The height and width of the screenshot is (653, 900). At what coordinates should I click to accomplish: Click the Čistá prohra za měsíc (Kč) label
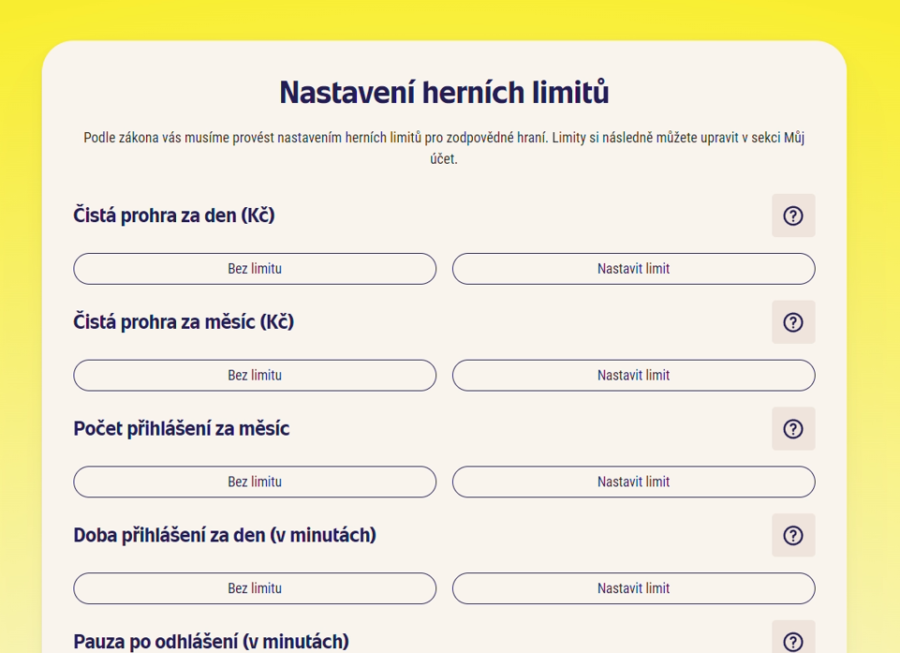184,322
